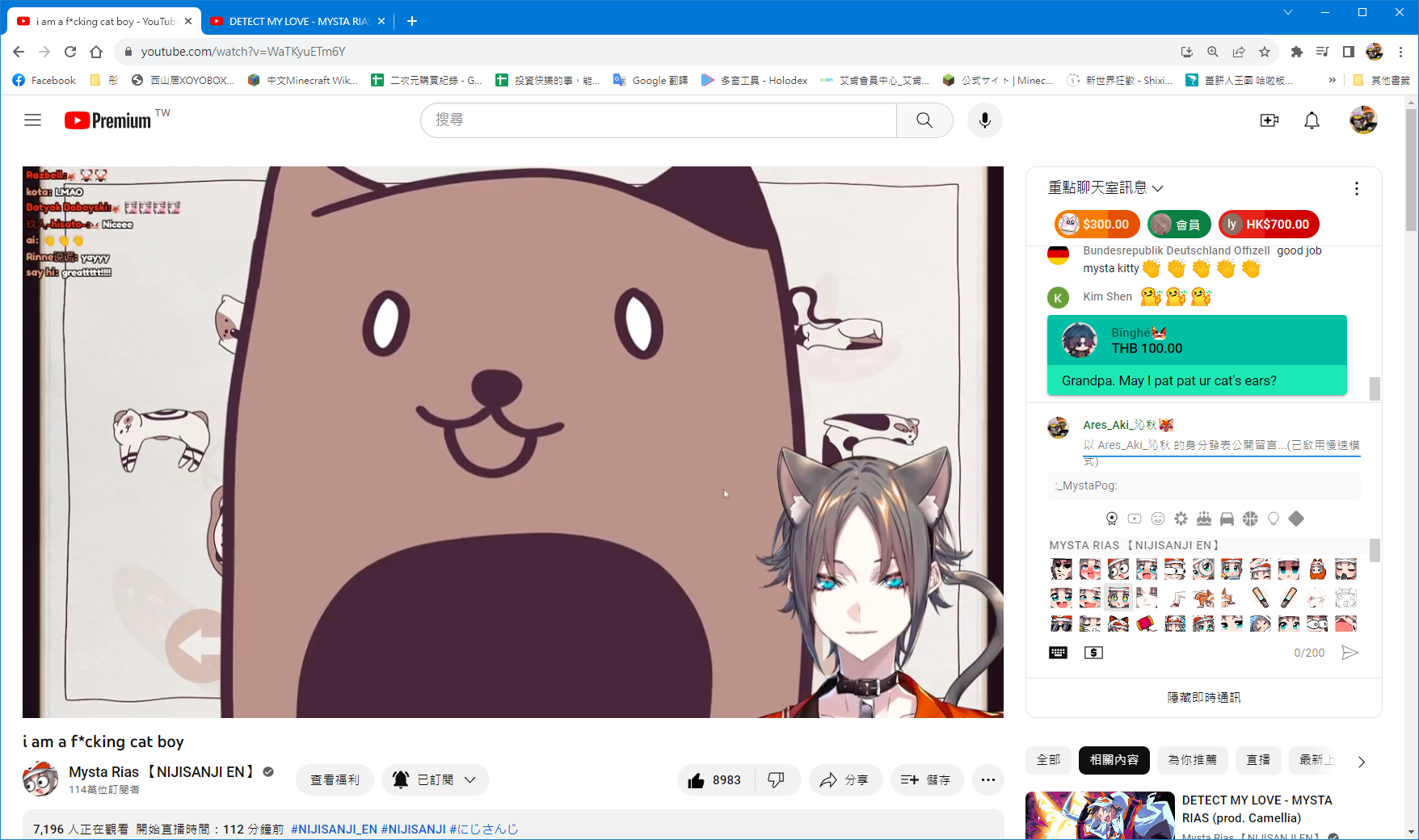Screen dimensions: 1419x840
Task: Open the green 會員 membership ticker chip
Action: 1179,225
